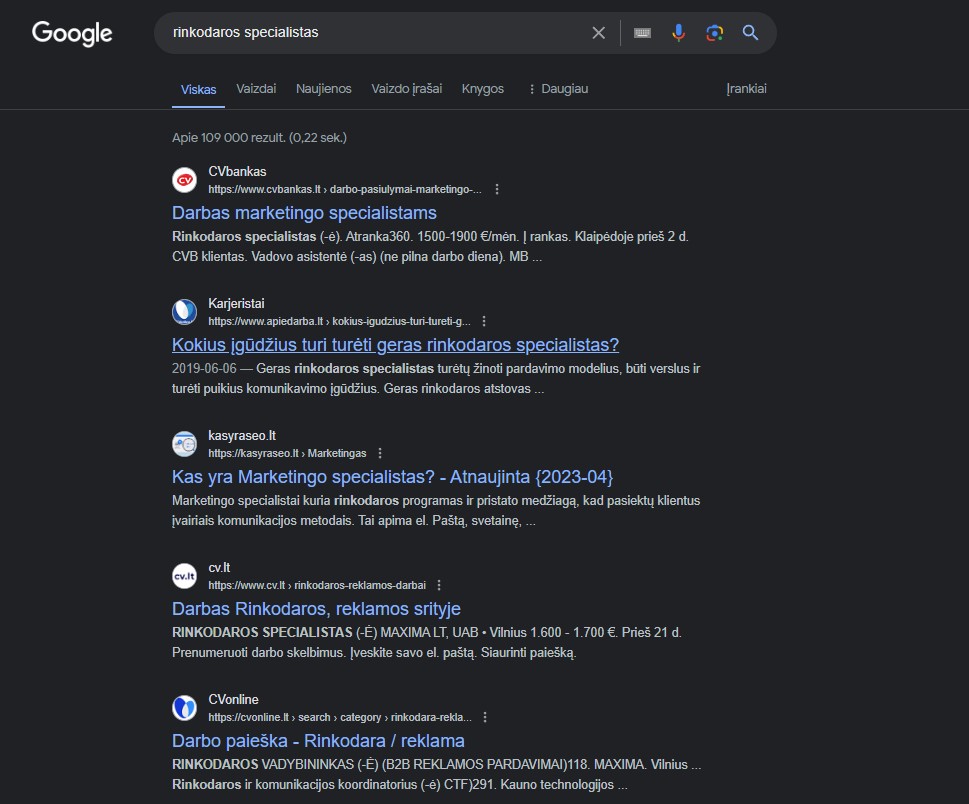Click the cv.lt site favicon
This screenshot has width=969, height=804.
coord(184,576)
